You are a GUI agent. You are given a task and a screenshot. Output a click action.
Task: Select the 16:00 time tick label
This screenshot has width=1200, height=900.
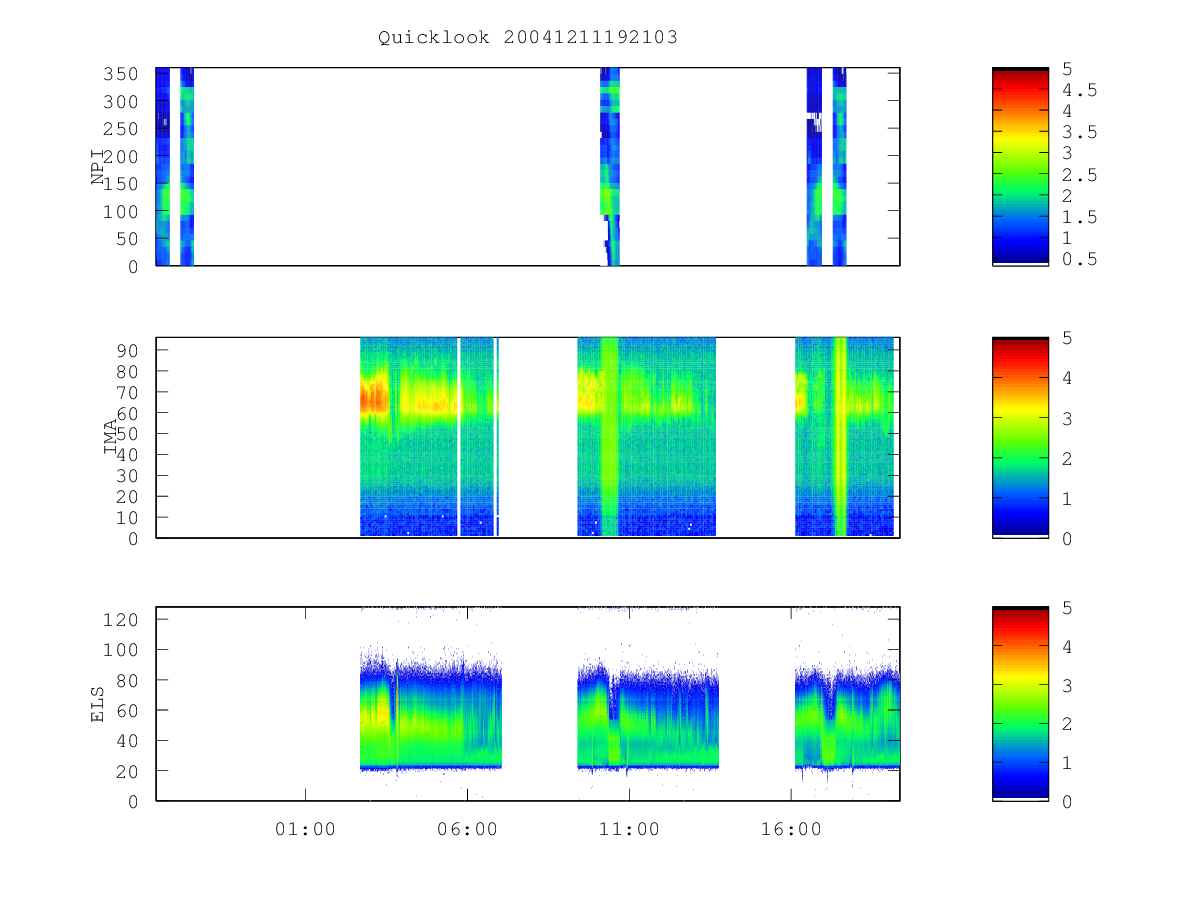tap(791, 829)
